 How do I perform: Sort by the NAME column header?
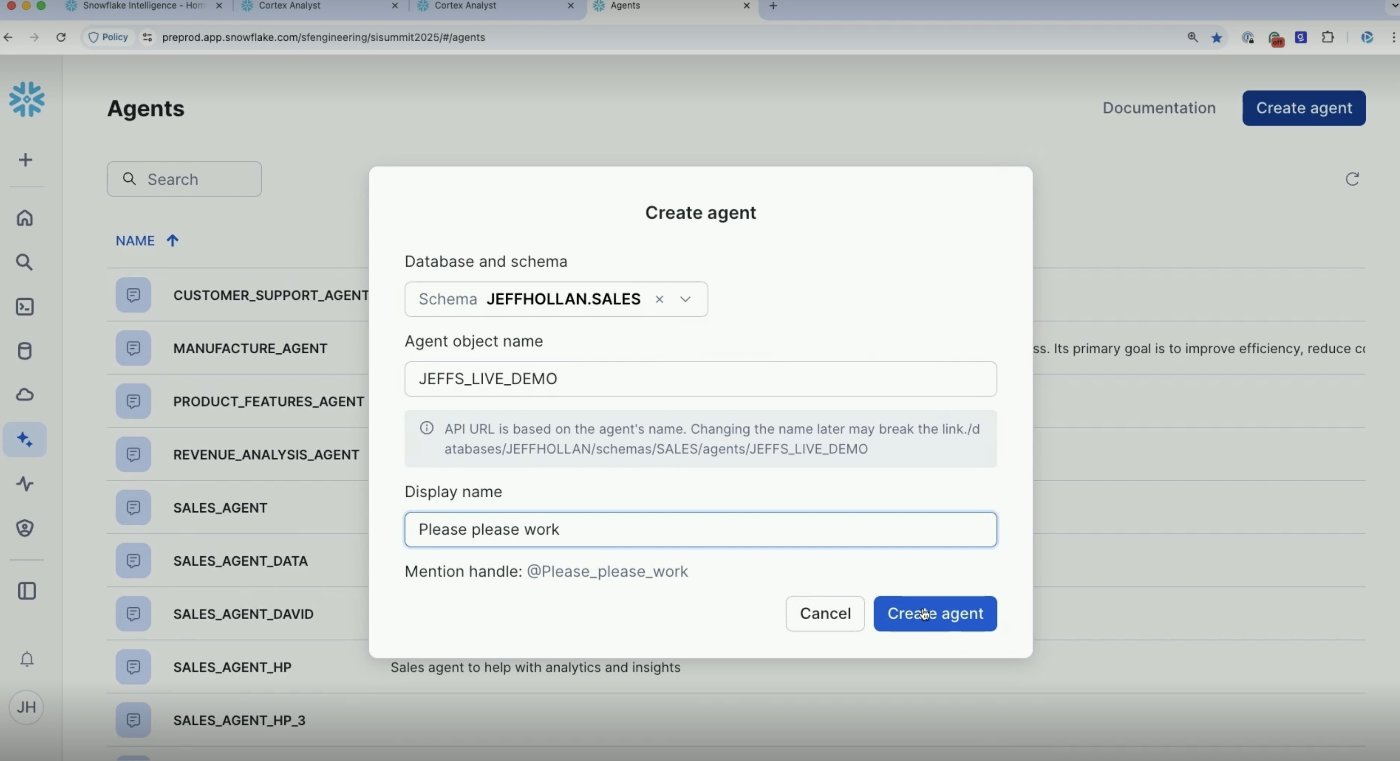135,241
